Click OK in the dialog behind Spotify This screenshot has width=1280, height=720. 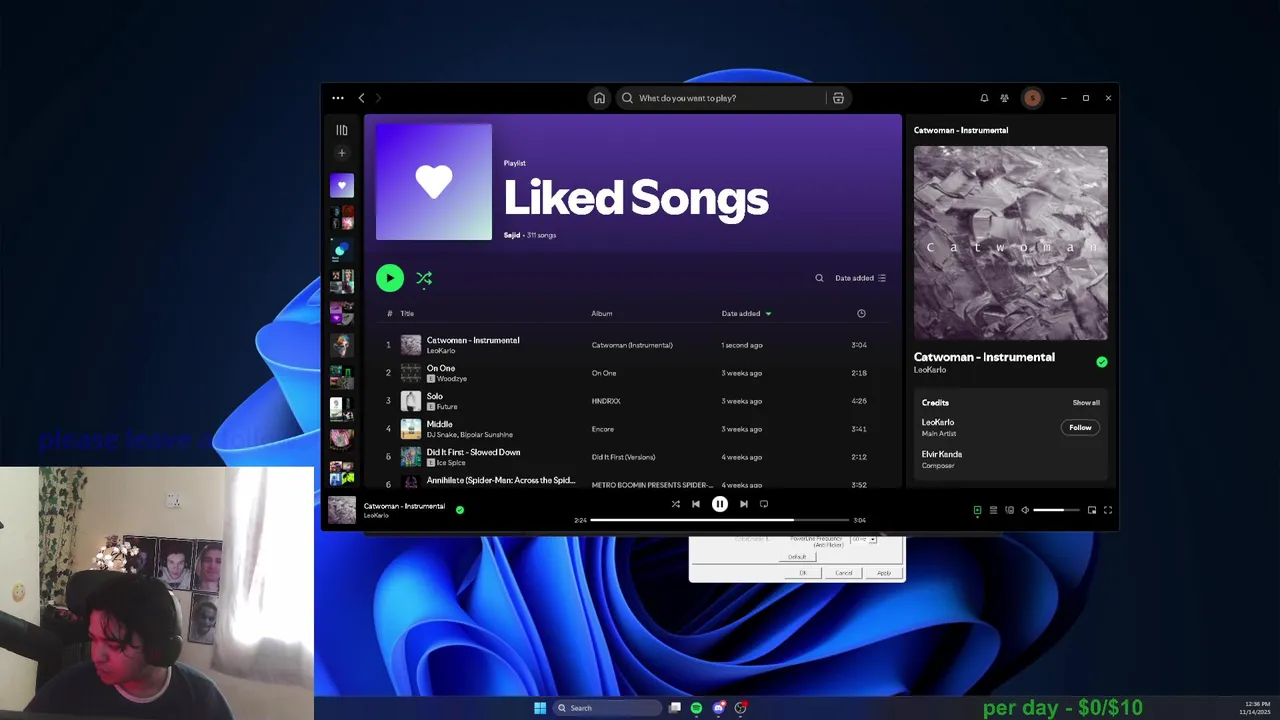(803, 573)
